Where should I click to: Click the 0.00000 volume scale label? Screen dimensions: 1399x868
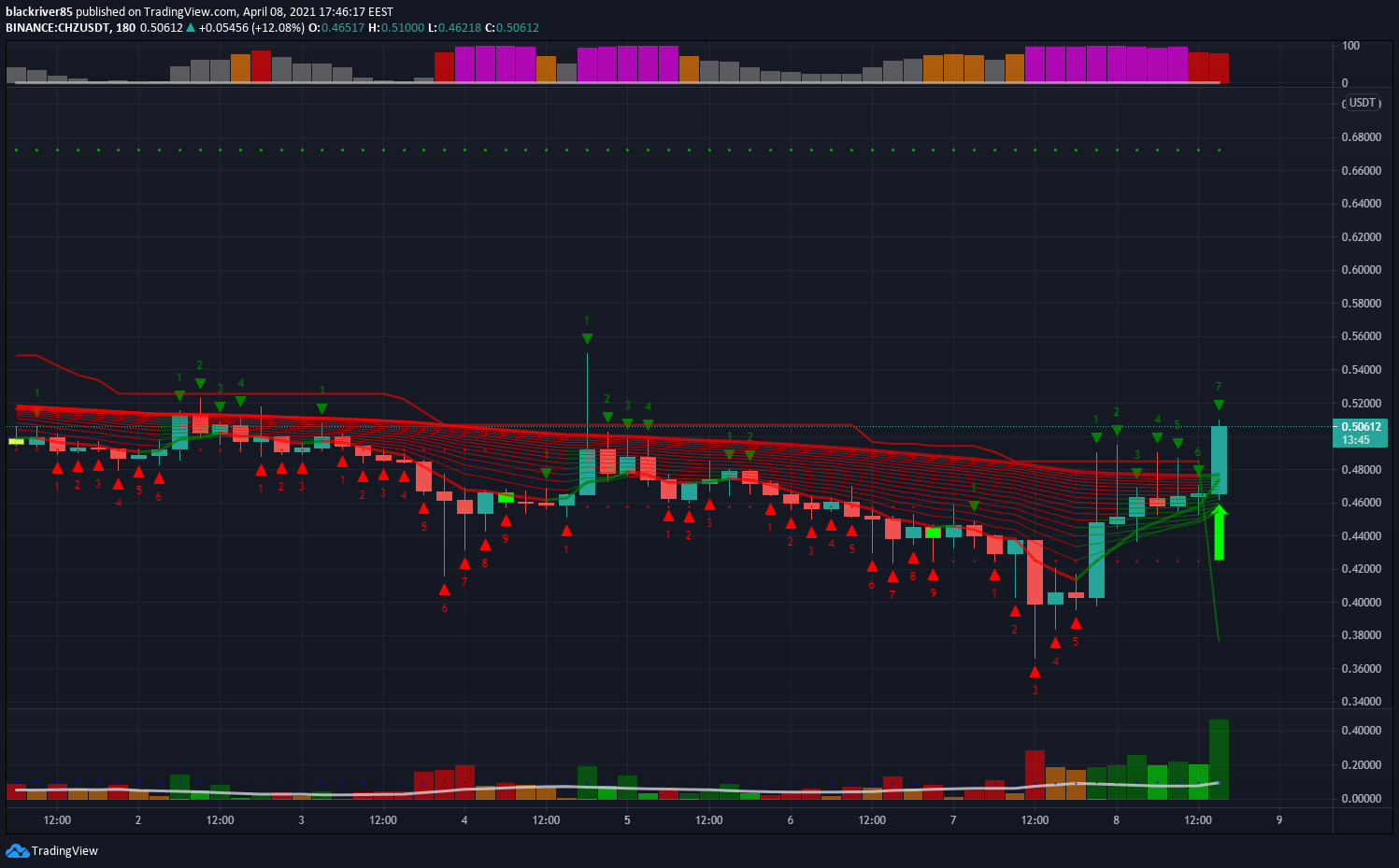tap(1362, 799)
